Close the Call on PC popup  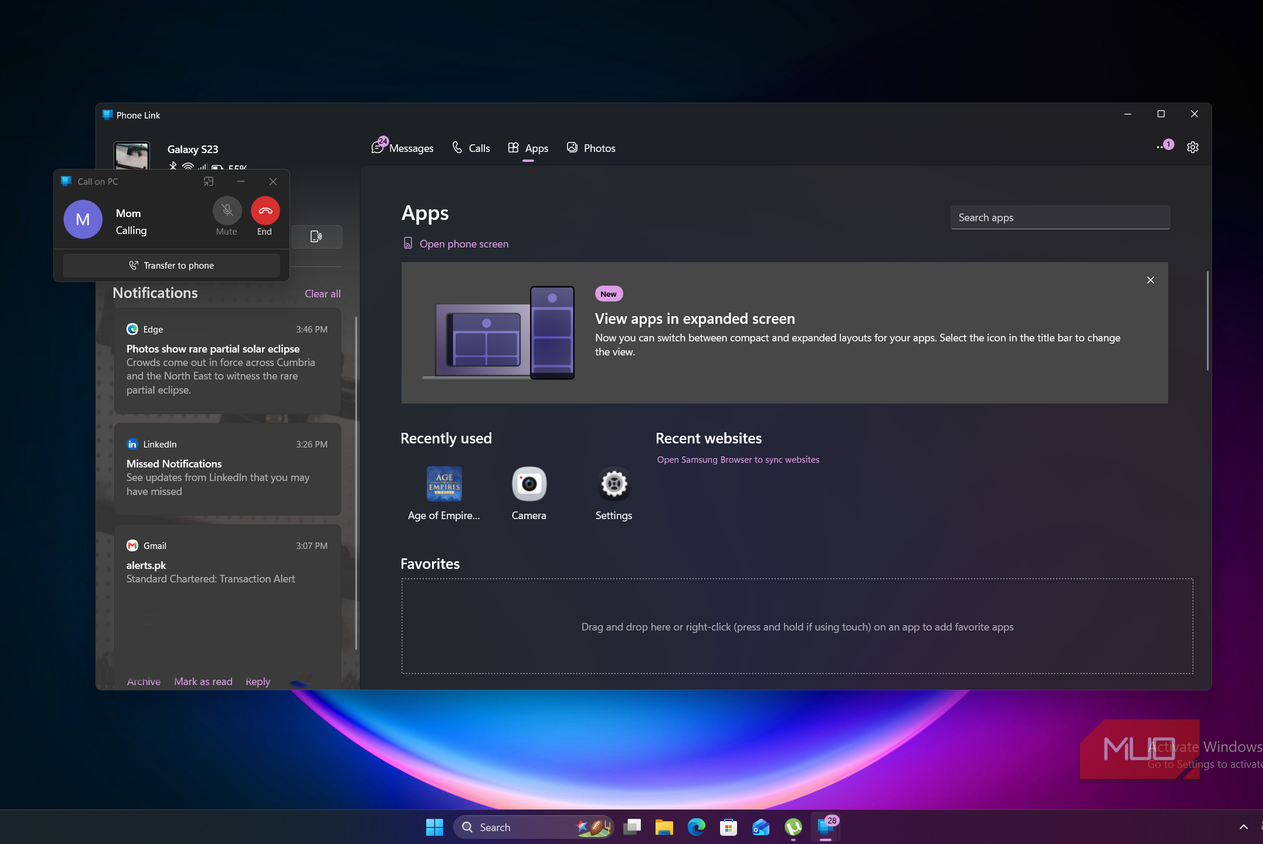(x=273, y=182)
